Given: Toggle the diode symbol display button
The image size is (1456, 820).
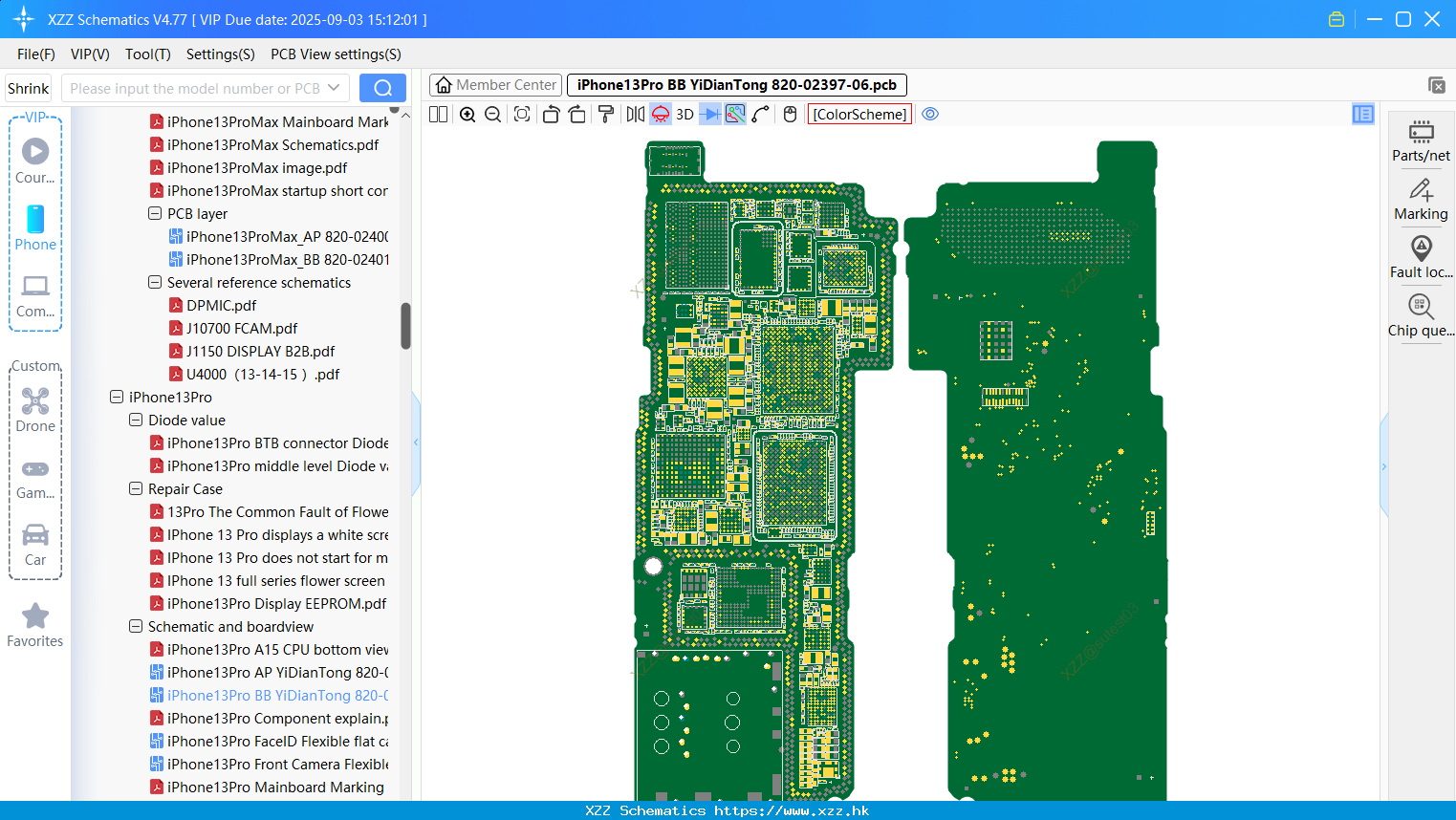Looking at the screenshot, I should (710, 115).
